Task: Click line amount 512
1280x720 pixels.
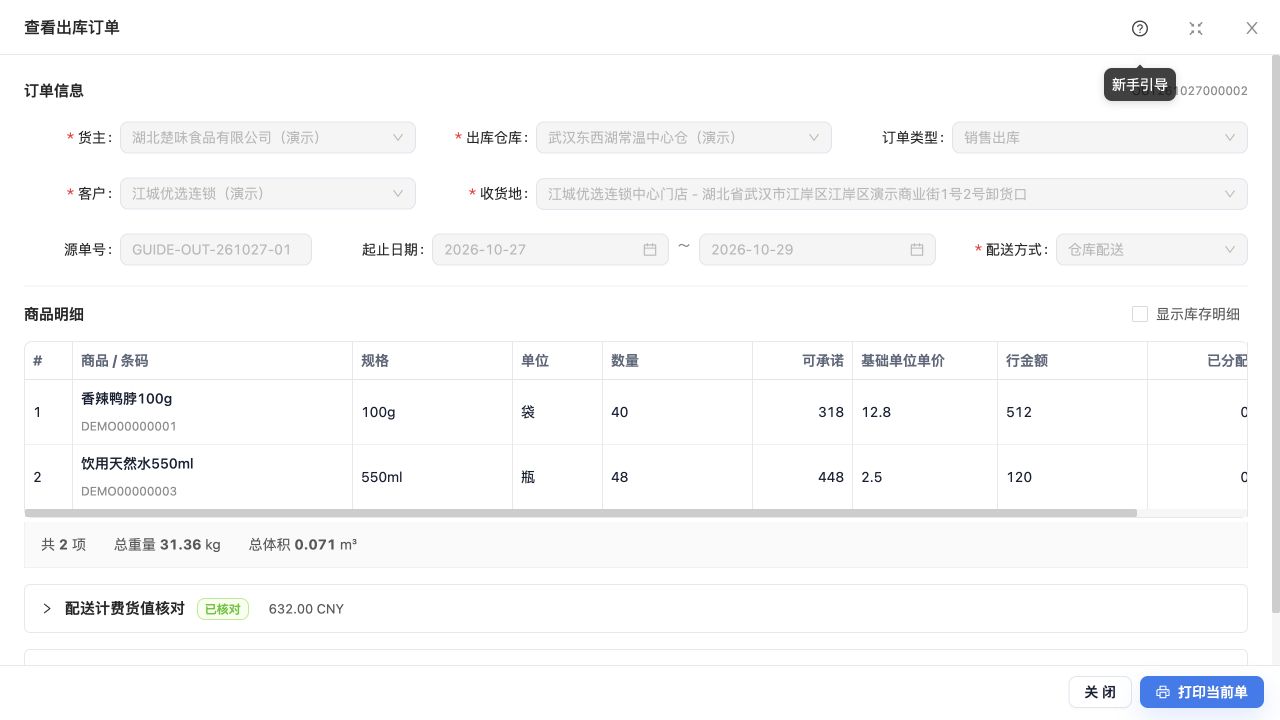Action: point(1019,412)
